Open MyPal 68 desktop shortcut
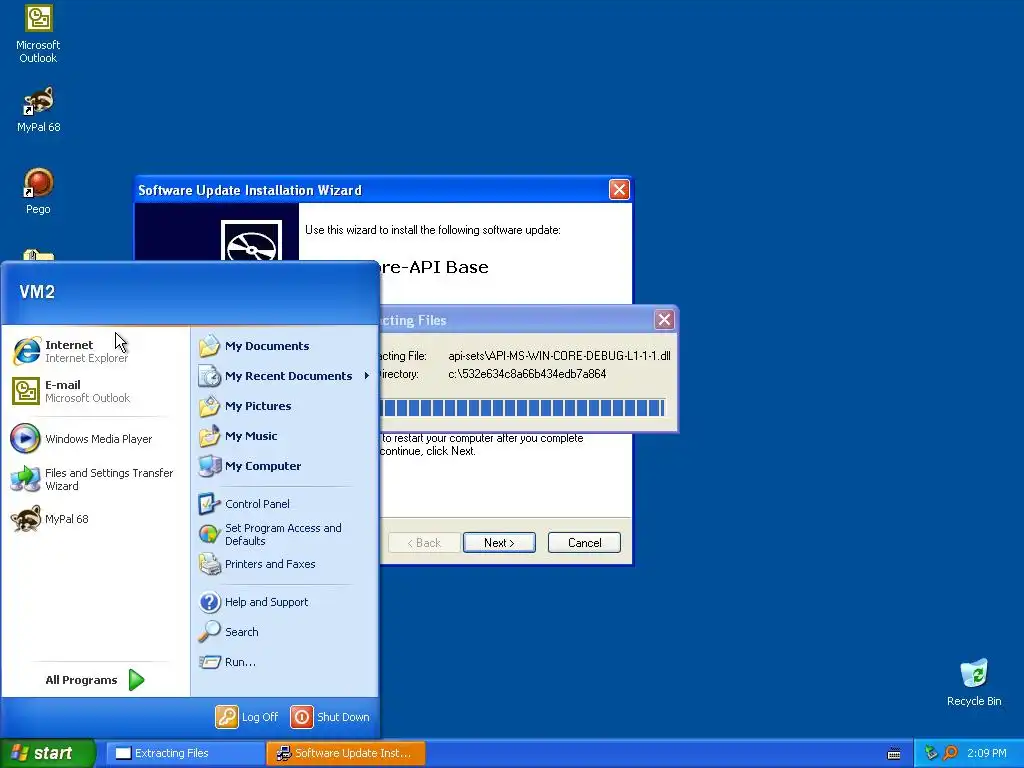1024x768 pixels. pos(38,110)
